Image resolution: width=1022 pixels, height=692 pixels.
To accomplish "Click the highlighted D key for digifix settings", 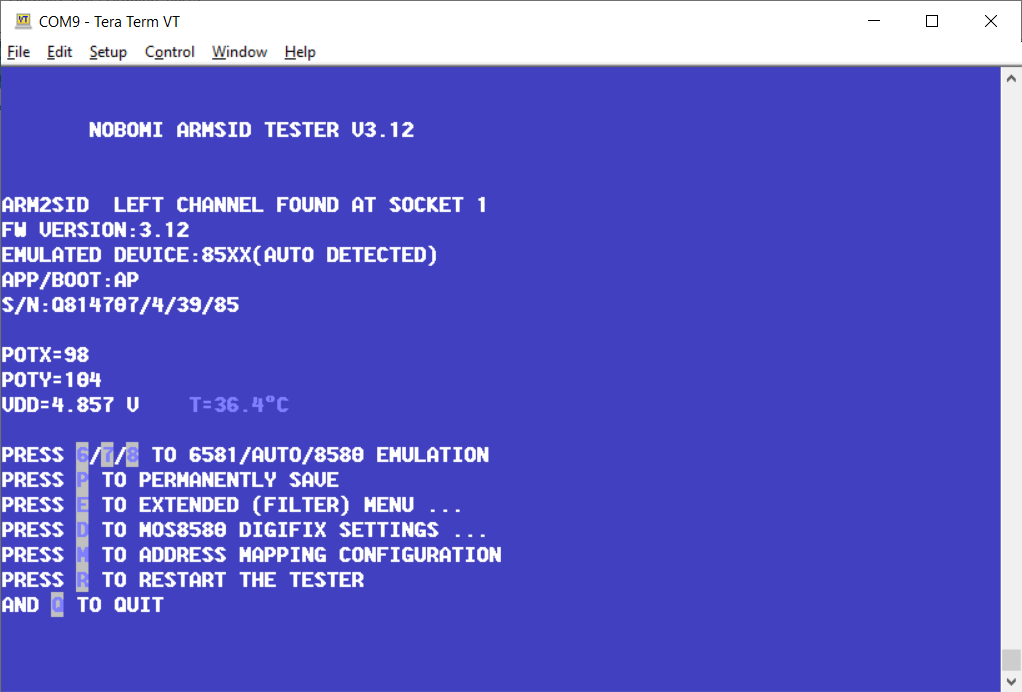I will 82,530.
